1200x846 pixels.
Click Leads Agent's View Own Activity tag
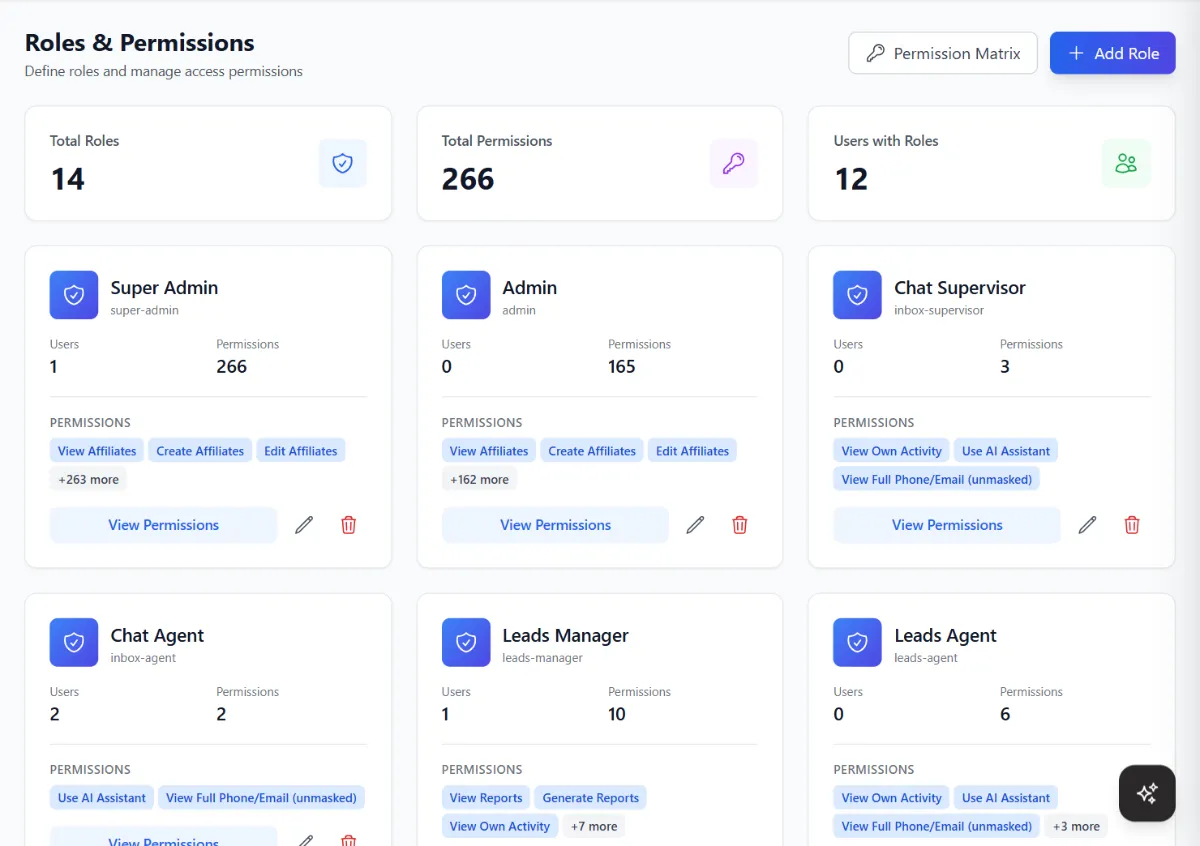pyautogui.click(x=891, y=798)
